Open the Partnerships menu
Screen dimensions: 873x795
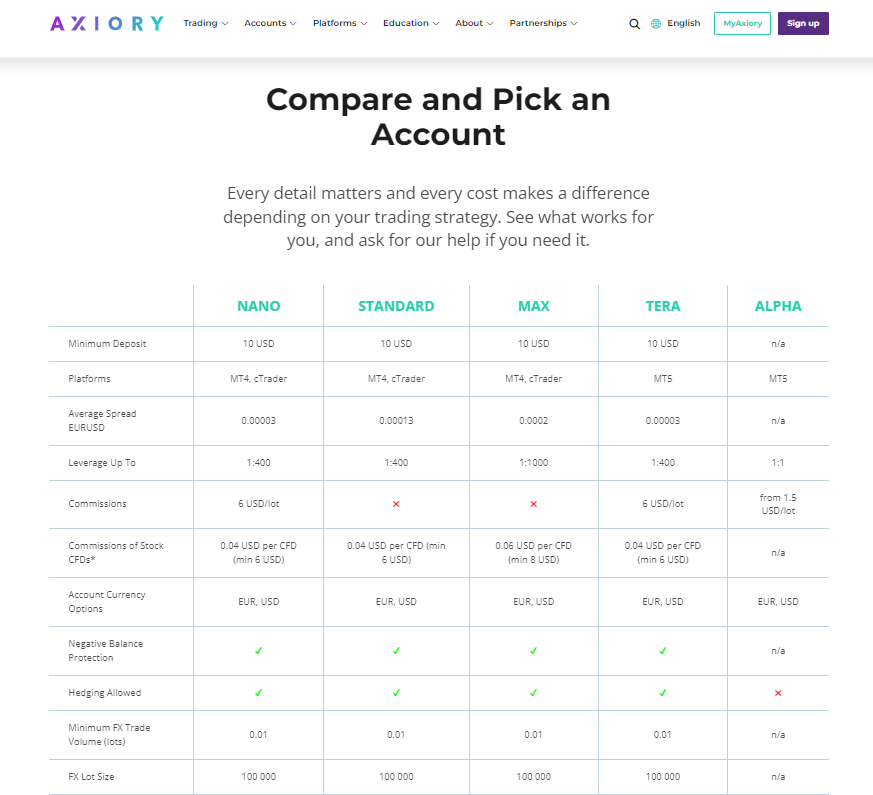click(x=543, y=23)
